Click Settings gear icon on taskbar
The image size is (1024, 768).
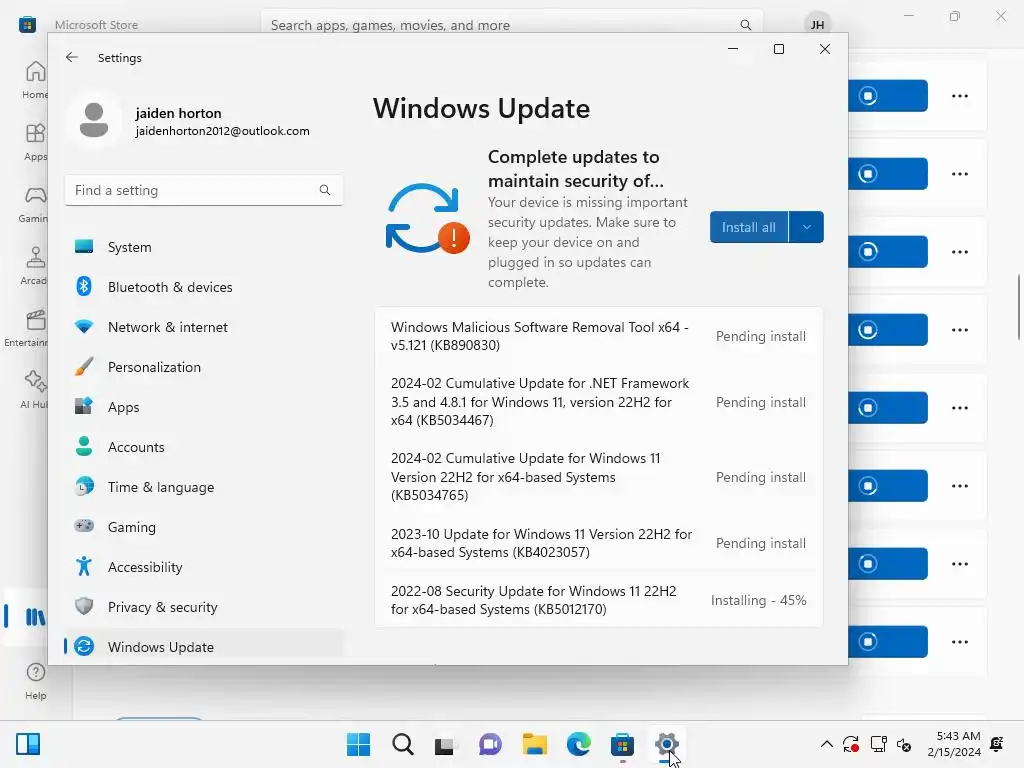pyautogui.click(x=666, y=744)
